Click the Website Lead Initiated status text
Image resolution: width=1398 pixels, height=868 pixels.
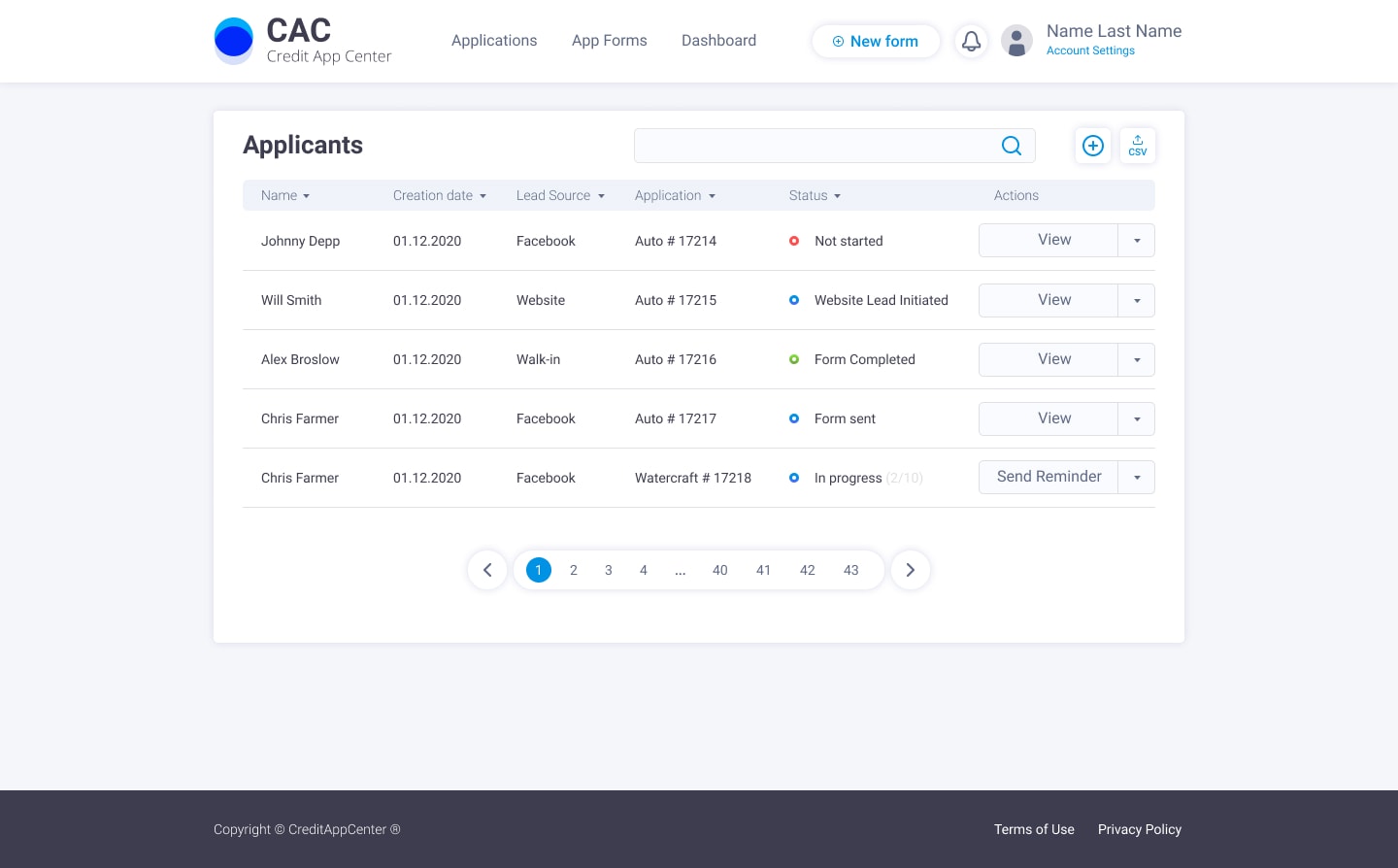pos(882,300)
